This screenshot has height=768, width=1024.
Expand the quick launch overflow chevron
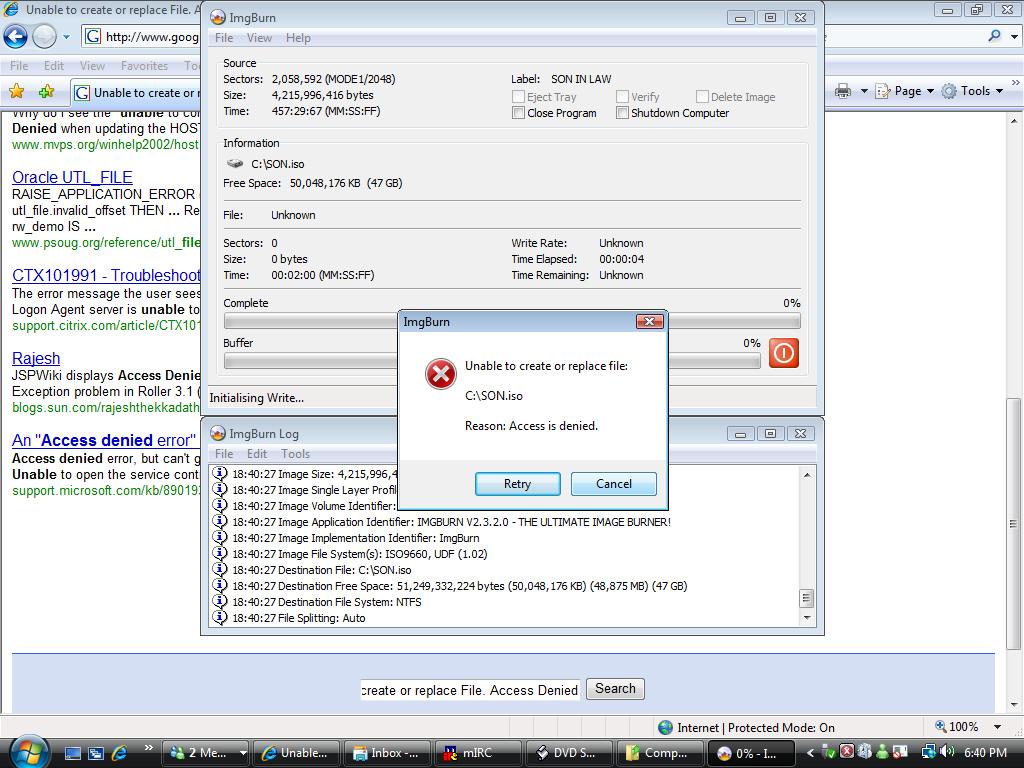click(x=148, y=747)
